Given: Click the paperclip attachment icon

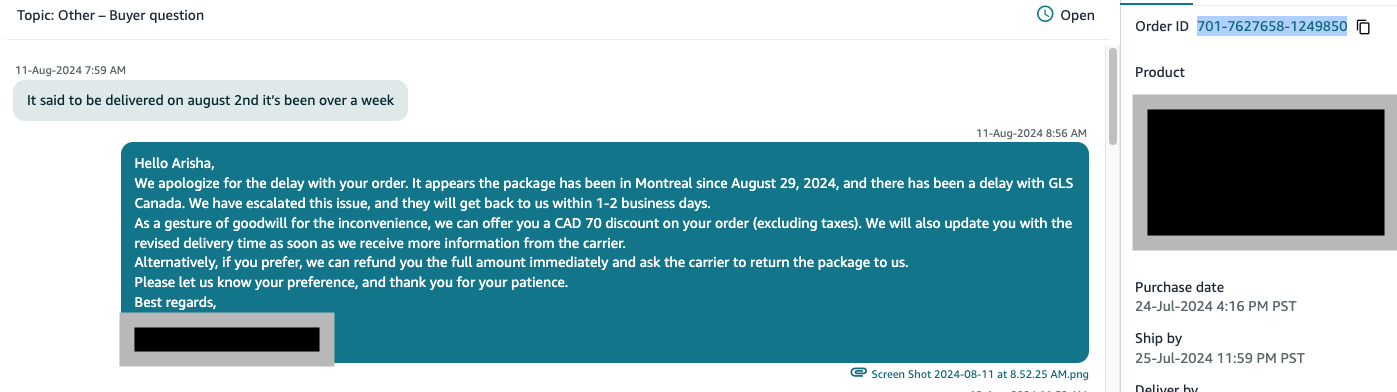Looking at the screenshot, I should [x=858, y=373].
